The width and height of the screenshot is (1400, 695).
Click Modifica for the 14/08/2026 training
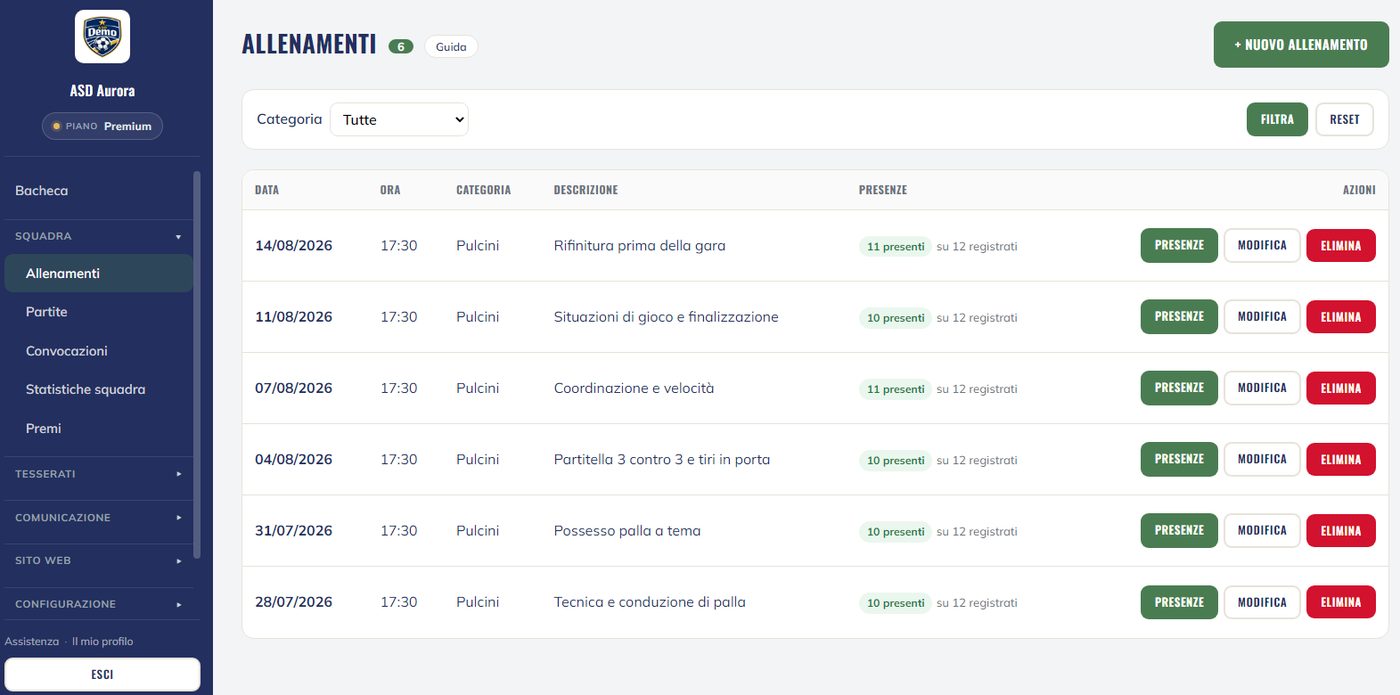tap(1262, 245)
